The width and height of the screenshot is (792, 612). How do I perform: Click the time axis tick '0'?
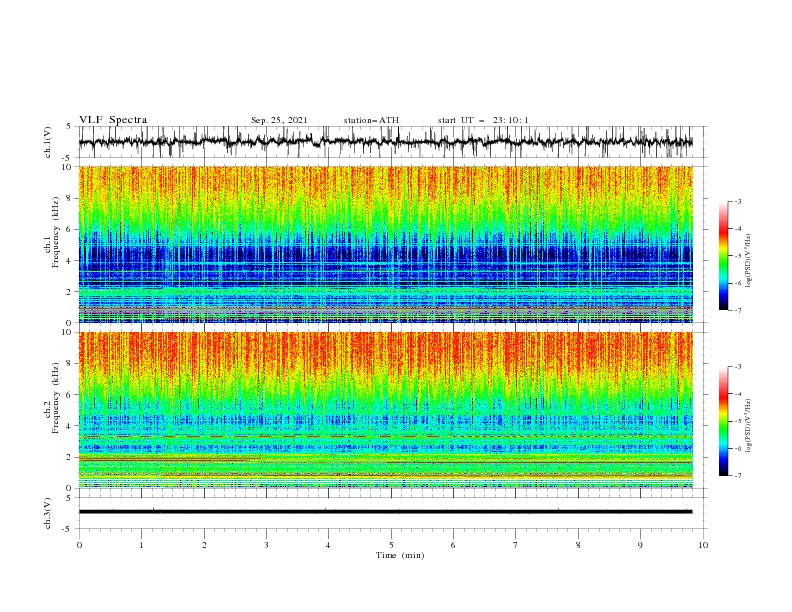coord(79,545)
